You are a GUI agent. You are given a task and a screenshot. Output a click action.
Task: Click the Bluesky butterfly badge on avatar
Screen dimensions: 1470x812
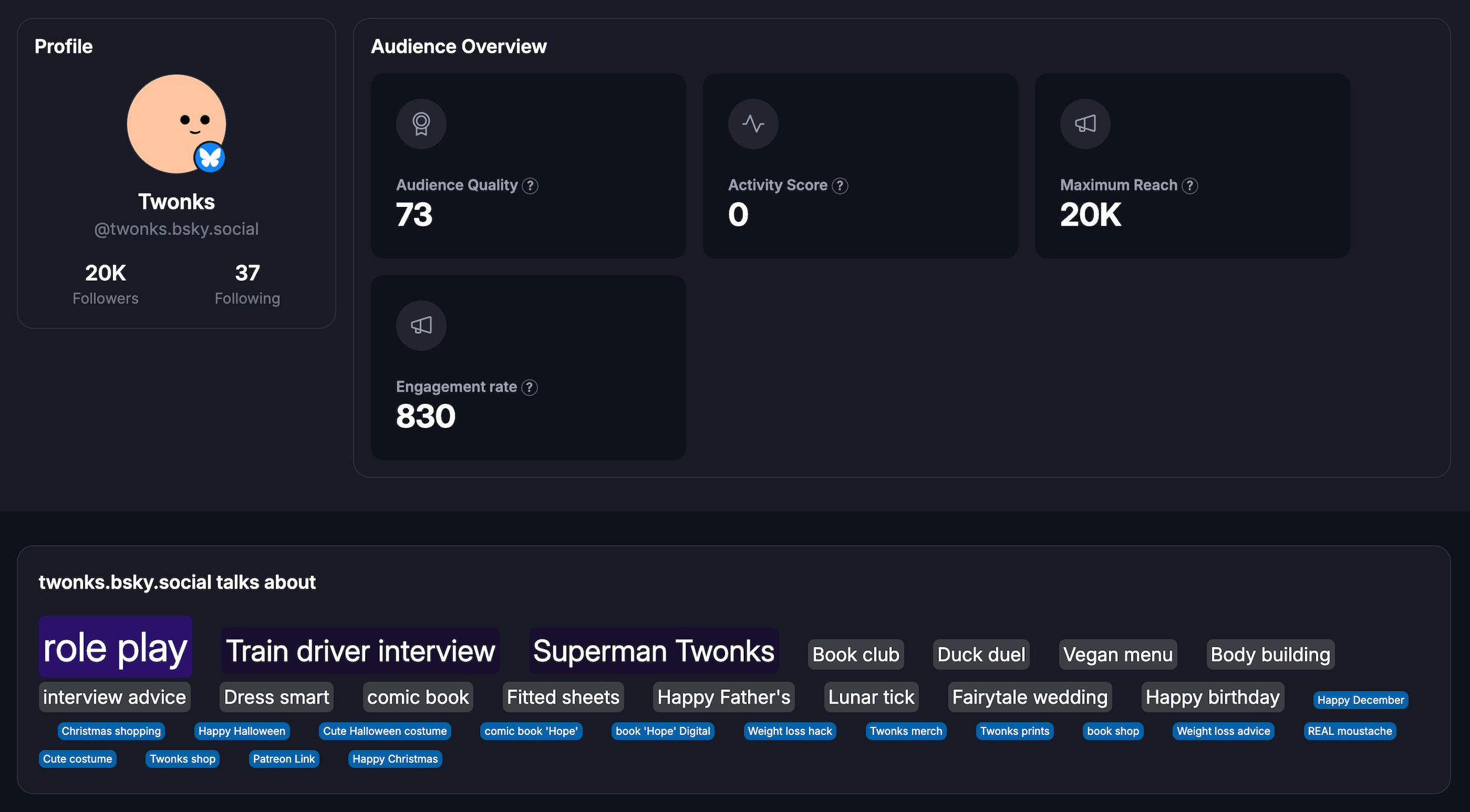[210, 158]
